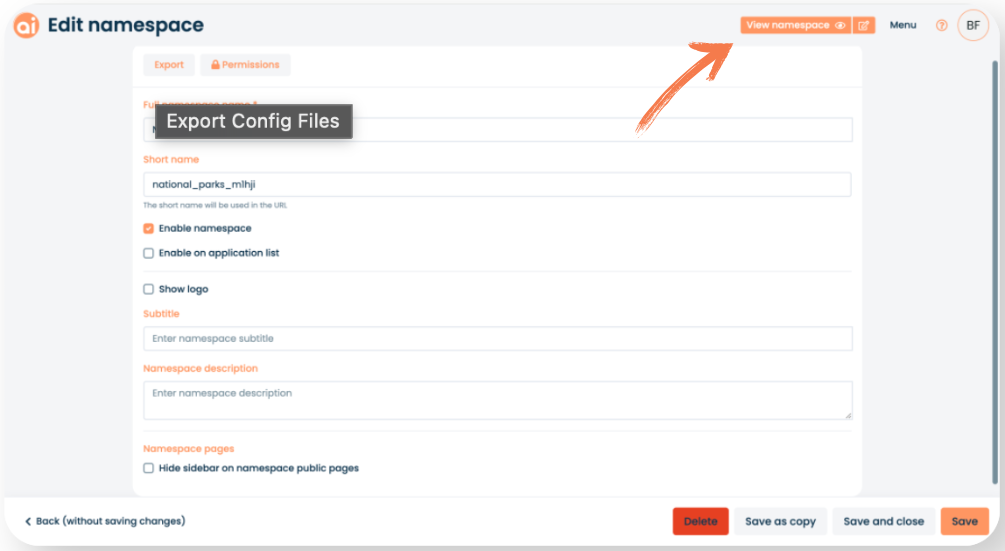Open the Permissions tab
Image resolution: width=1005 pixels, height=551 pixels.
pyautogui.click(x=245, y=65)
